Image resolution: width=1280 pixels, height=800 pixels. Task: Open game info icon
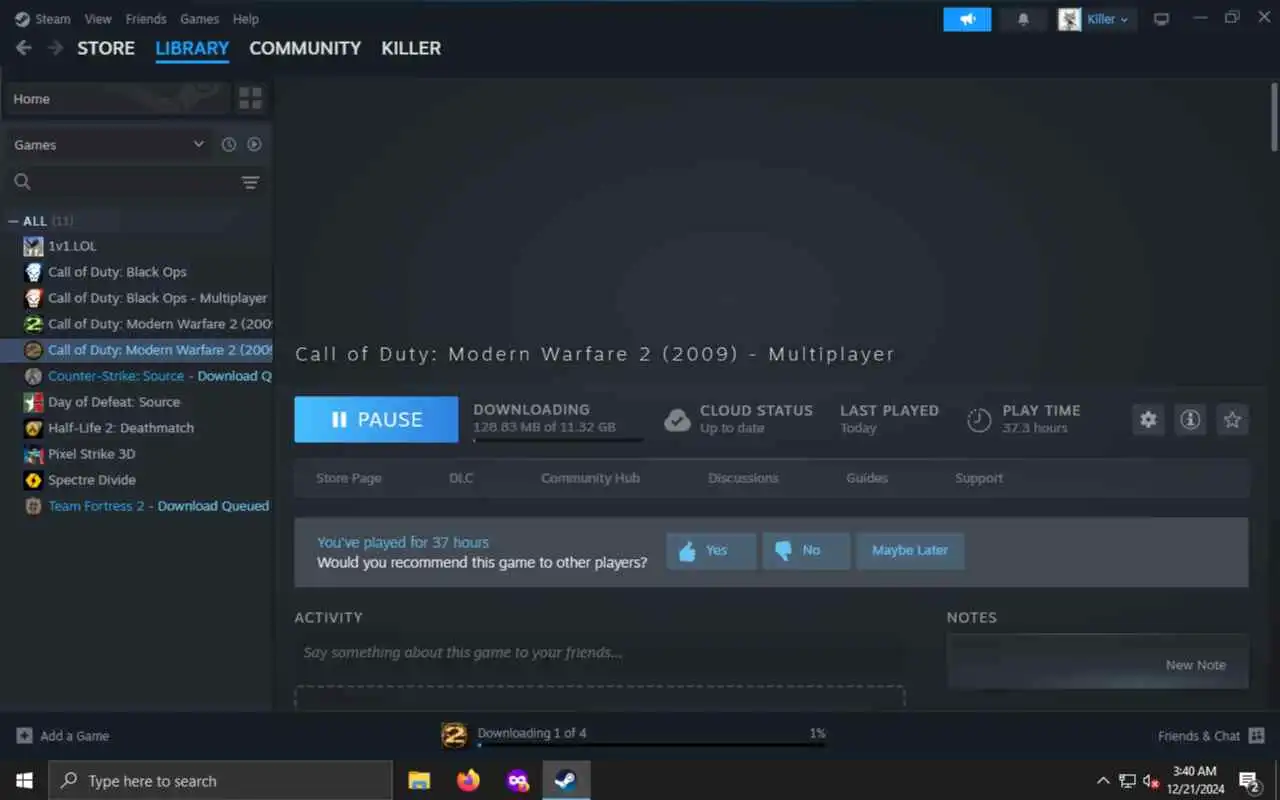1190,420
